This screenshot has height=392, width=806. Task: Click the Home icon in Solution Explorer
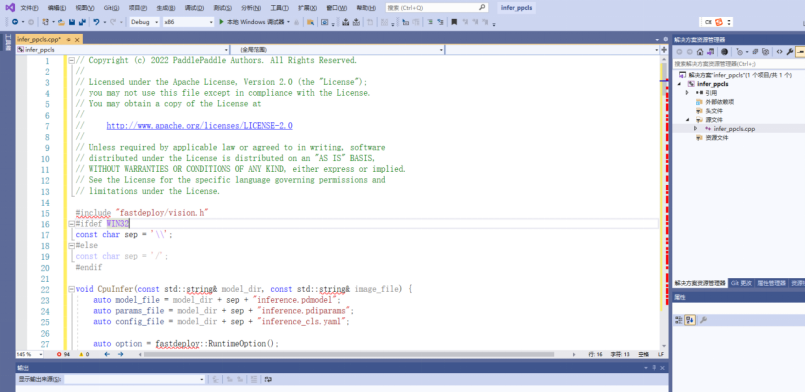[x=700, y=51]
